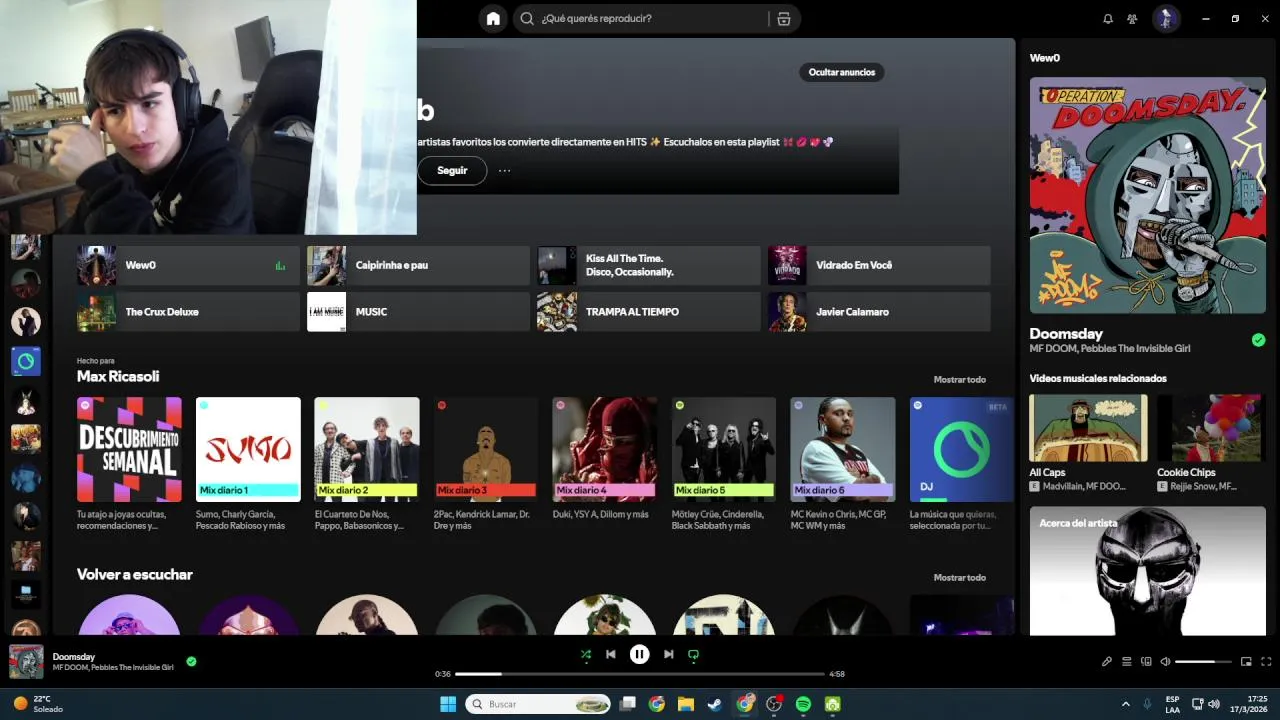Image resolution: width=1280 pixels, height=720 pixels.
Task: Skip to next track
Action: pos(668,654)
